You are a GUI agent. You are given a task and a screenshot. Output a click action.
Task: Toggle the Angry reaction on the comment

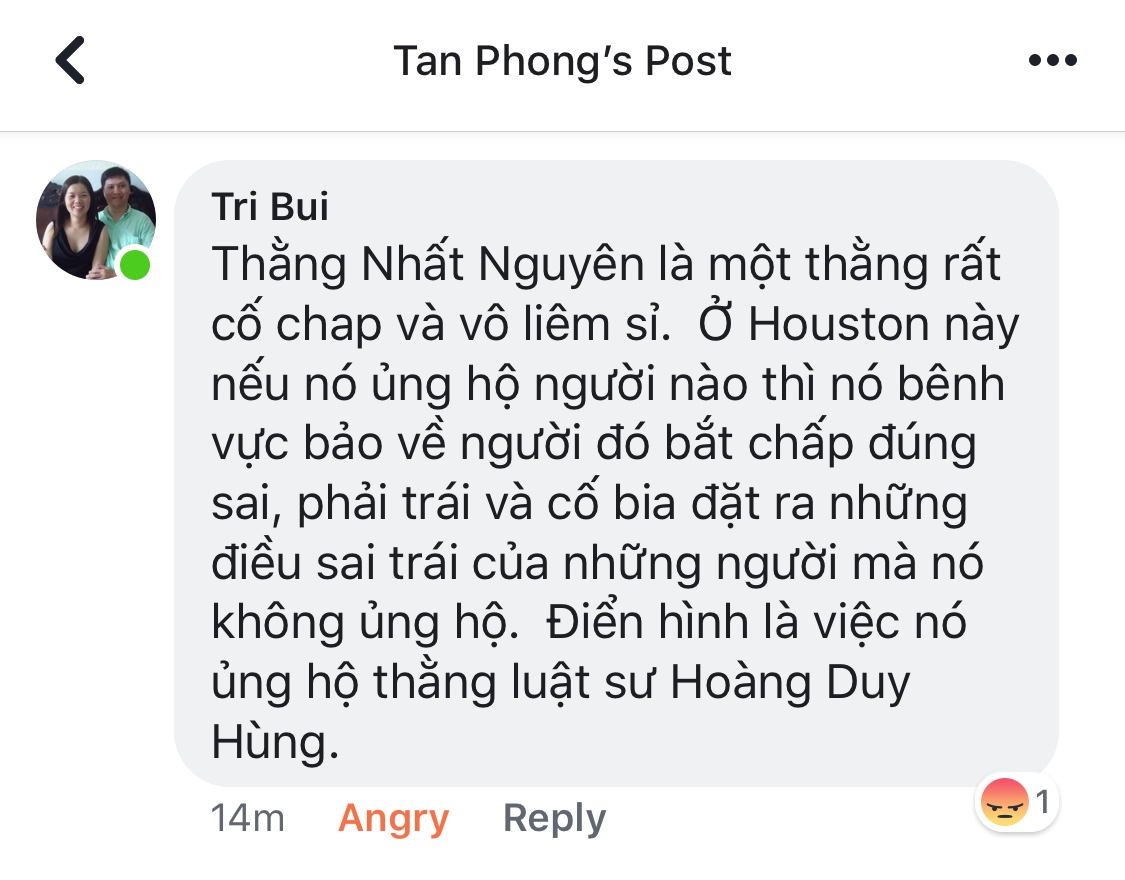coord(393,818)
